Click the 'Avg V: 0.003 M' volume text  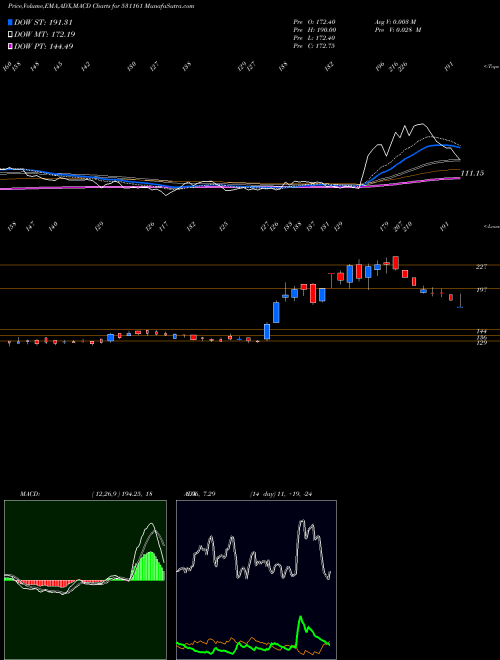[x=395, y=22]
